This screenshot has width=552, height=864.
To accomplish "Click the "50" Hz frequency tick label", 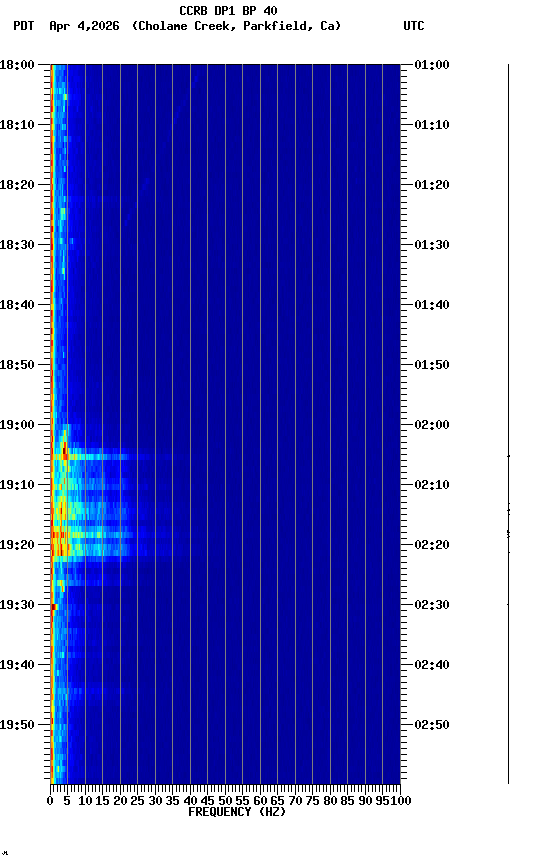I will tap(225, 802).
